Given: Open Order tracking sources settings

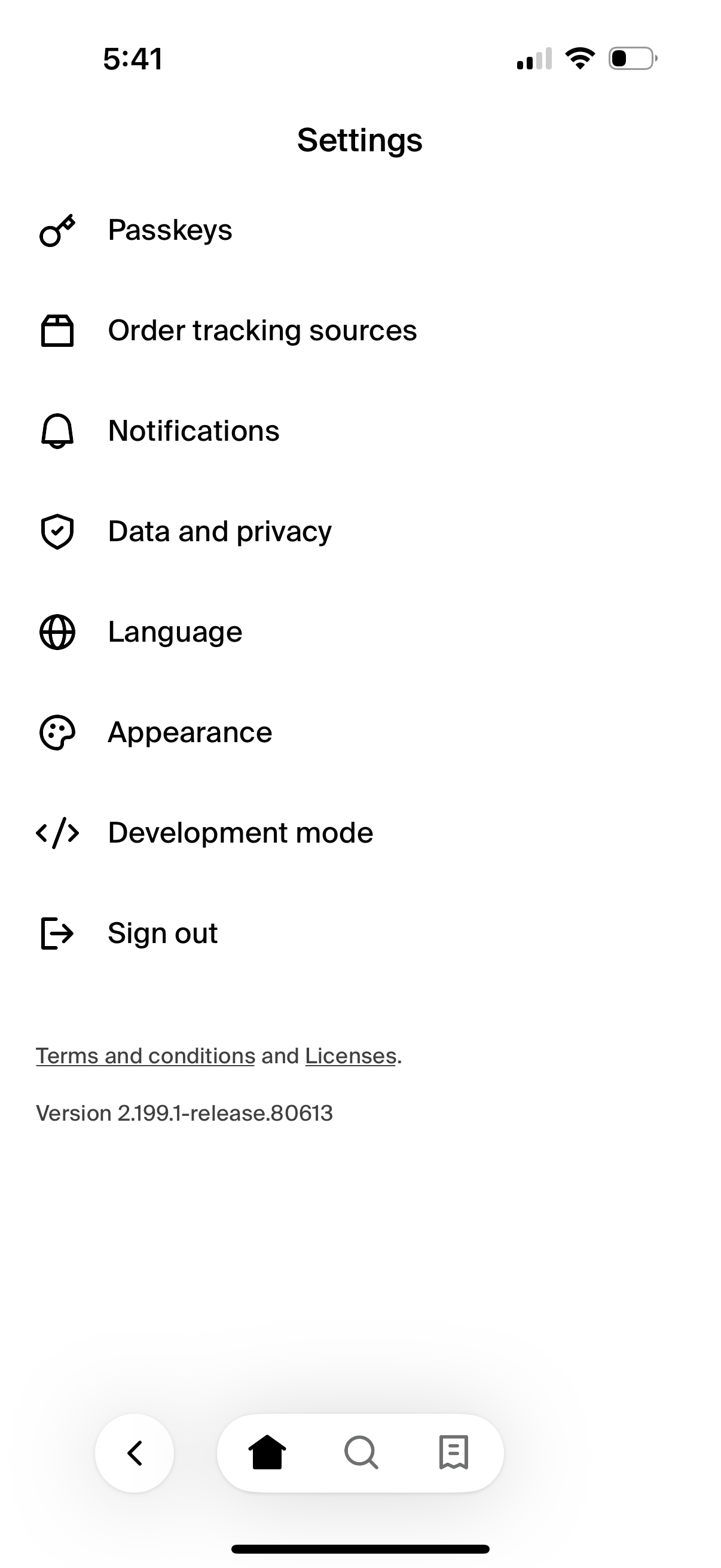Looking at the screenshot, I should [x=262, y=331].
